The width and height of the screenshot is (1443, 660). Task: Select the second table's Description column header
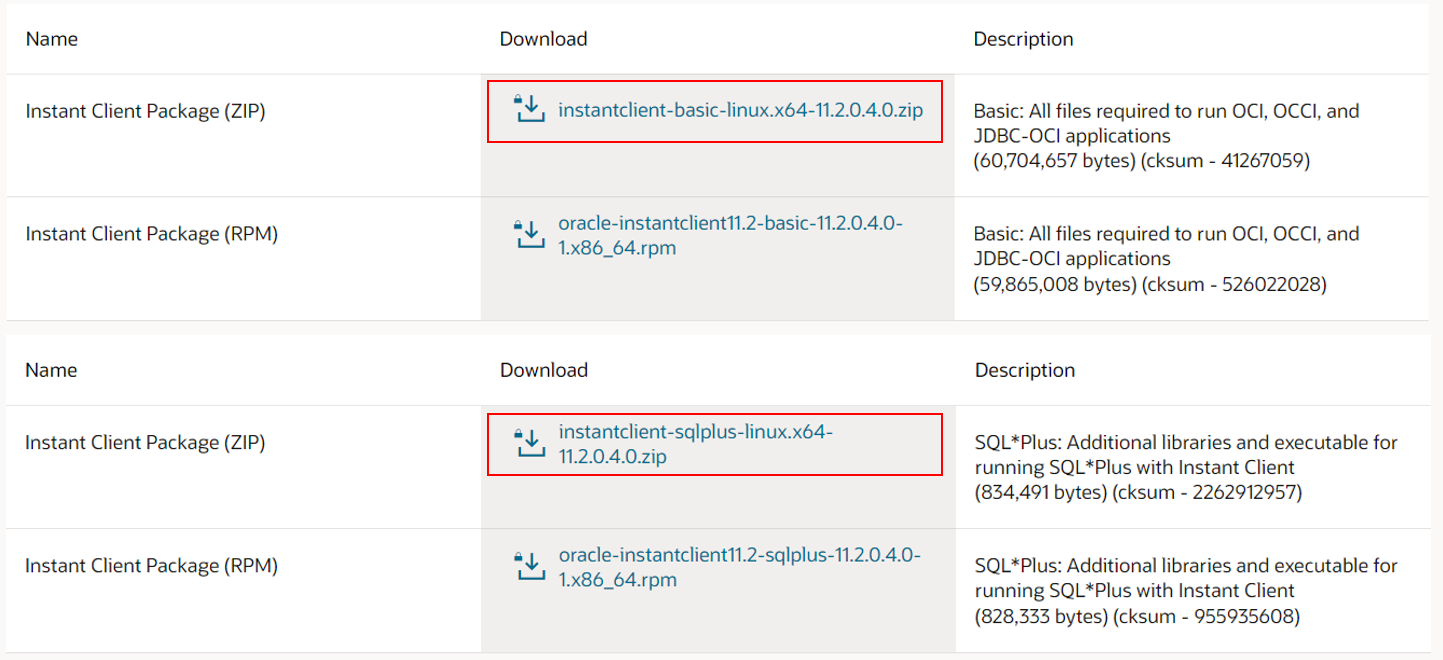coord(1024,370)
